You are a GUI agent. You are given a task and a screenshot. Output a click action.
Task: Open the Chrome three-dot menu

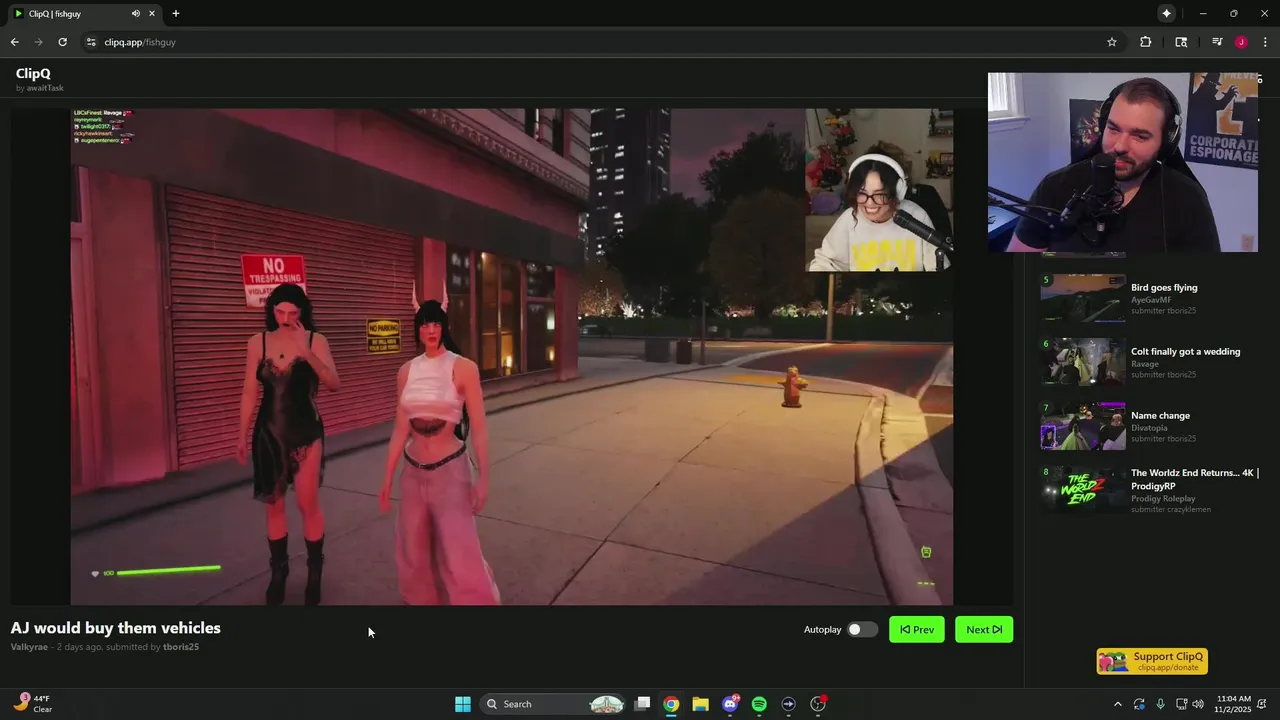[x=1265, y=42]
